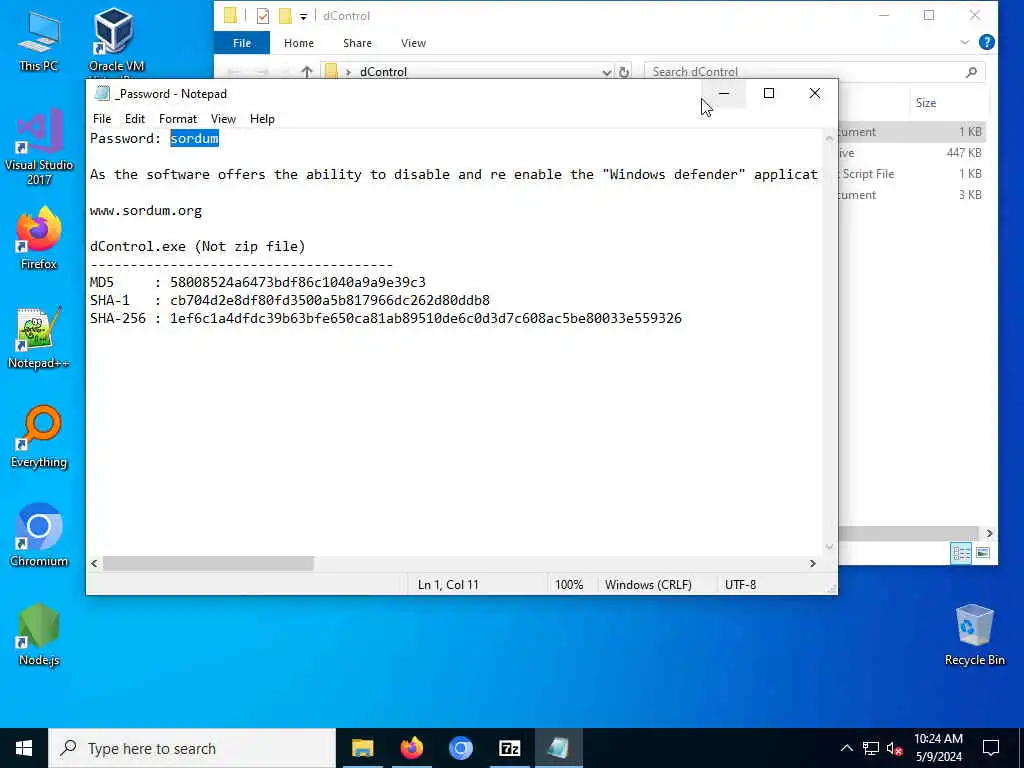Launch Visual Studio 2017 desktop shortcut
The image size is (1024, 768).
pos(39,147)
